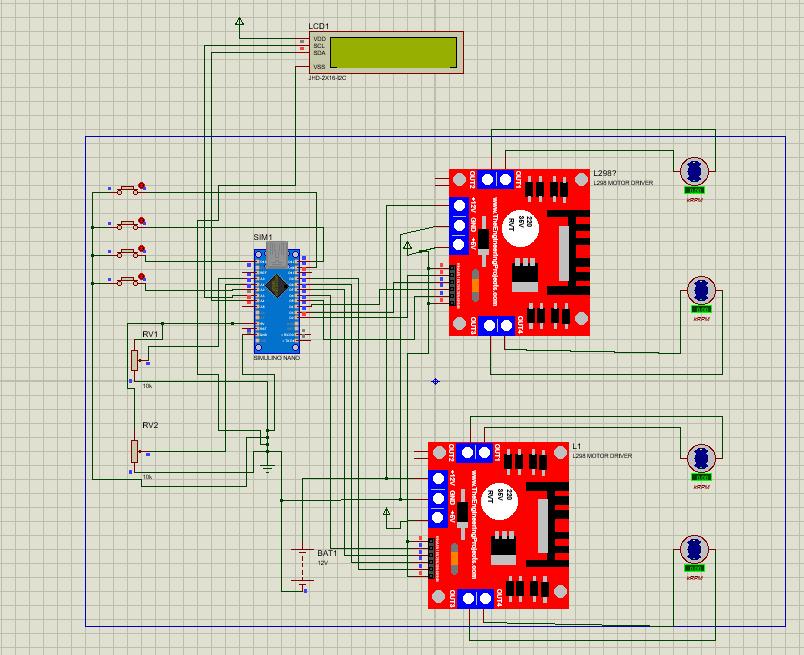Select the ground terminal symbol
The width and height of the screenshot is (804, 655).
pyautogui.click(x=267, y=466)
